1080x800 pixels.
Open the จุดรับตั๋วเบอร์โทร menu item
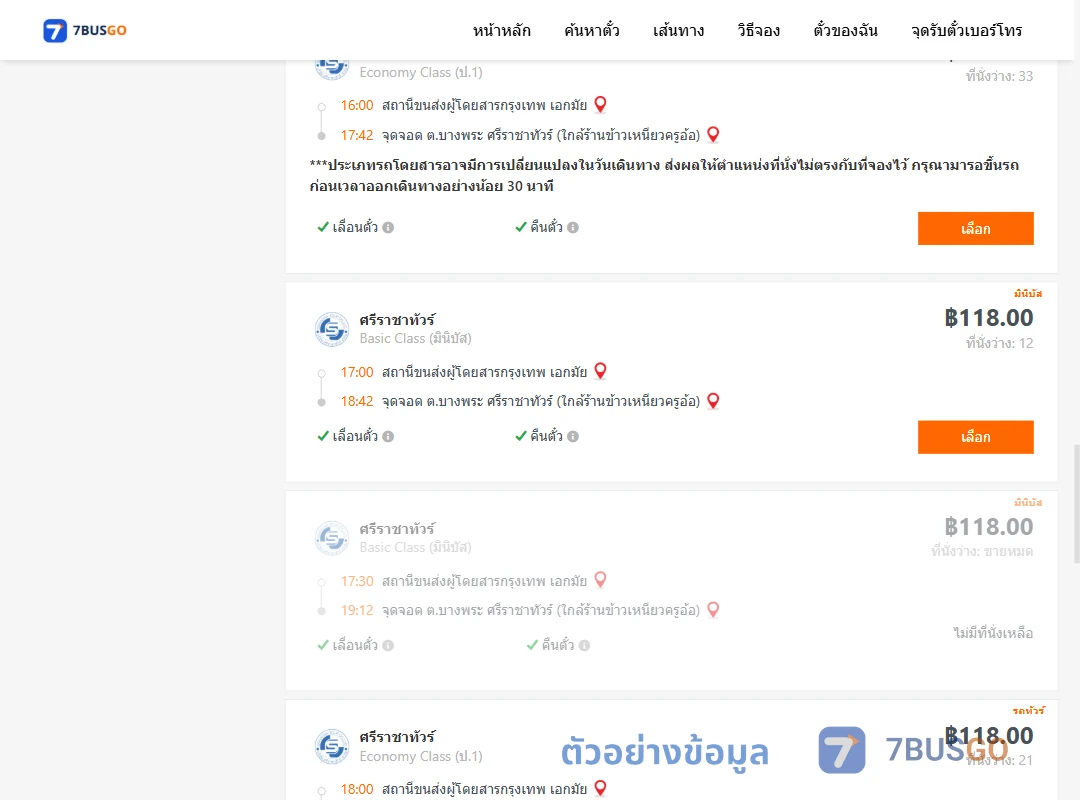[x=966, y=30]
